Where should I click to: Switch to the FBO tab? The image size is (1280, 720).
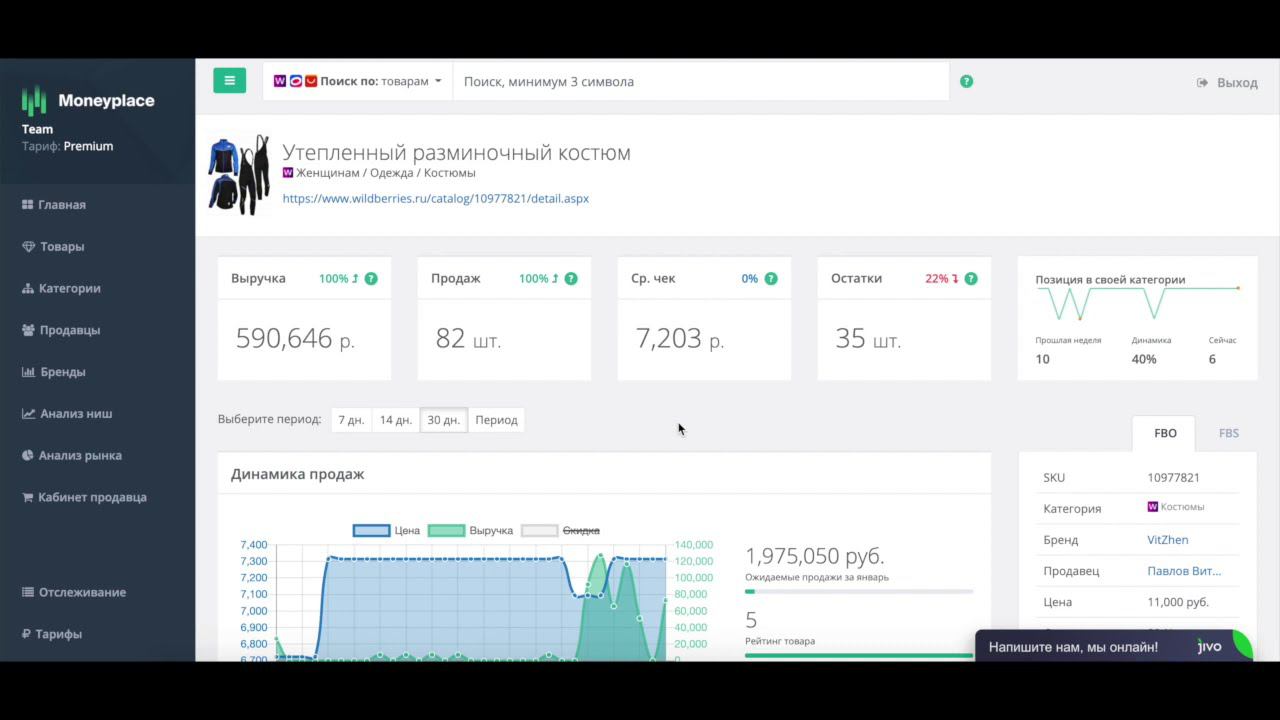(1165, 433)
